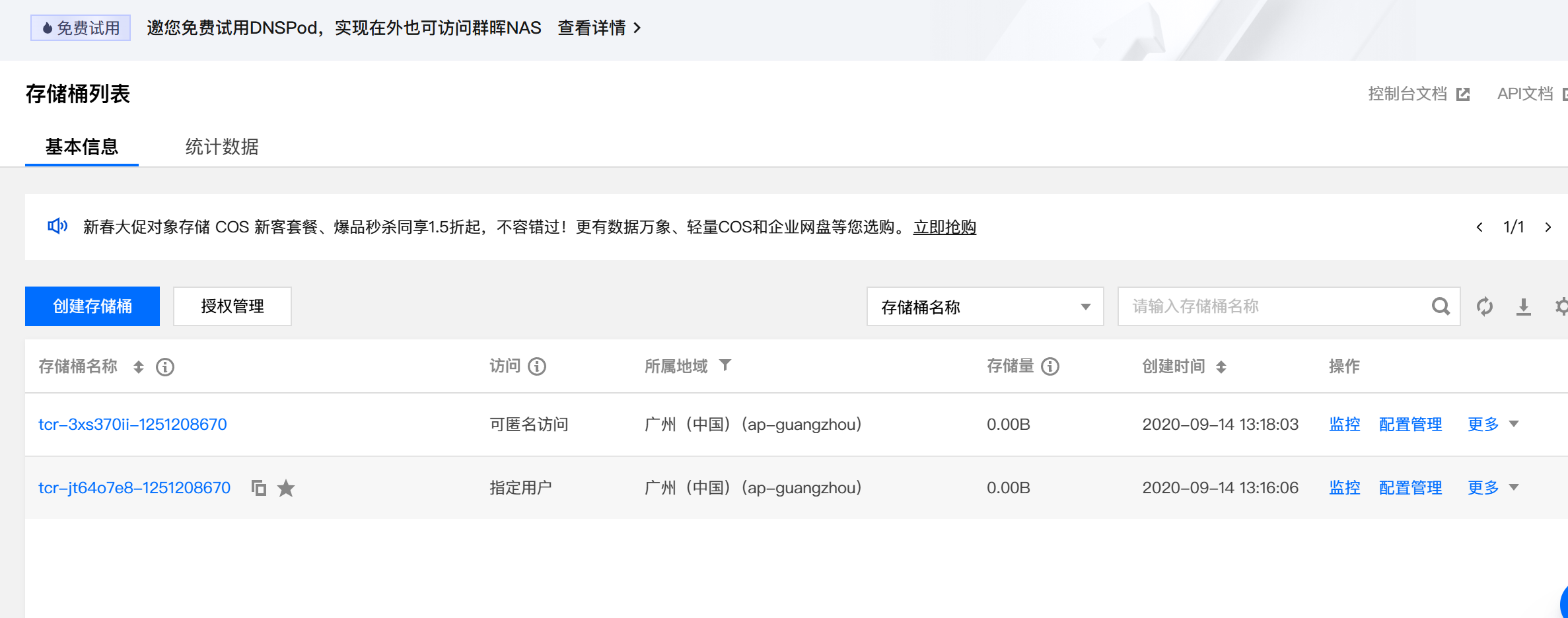The width and height of the screenshot is (1568, 618).
Task: Sort by 创建时间 column arrows
Action: [x=1221, y=367]
